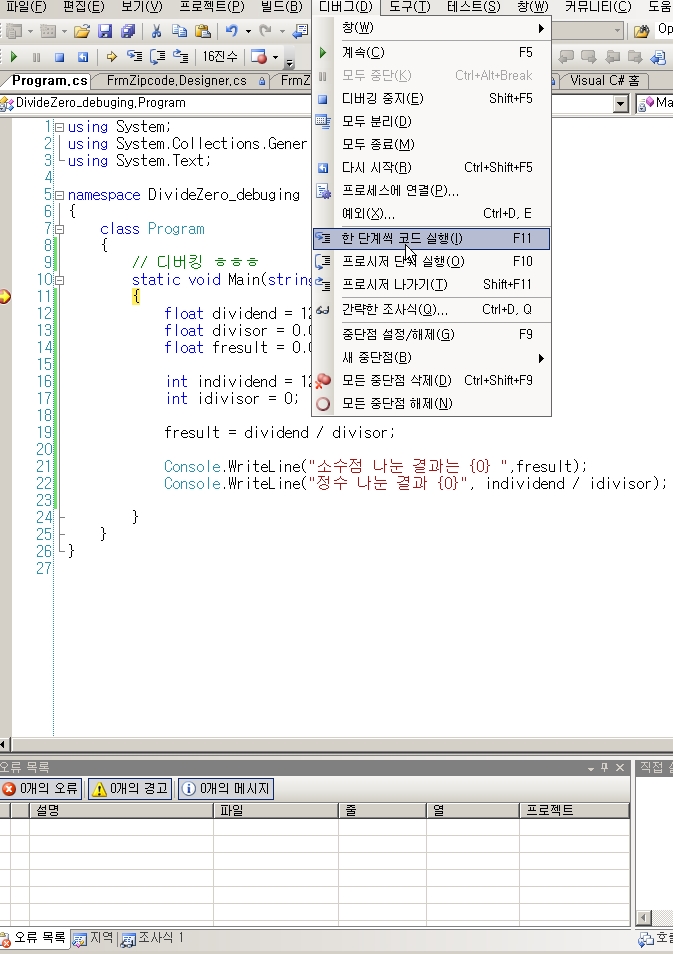
Task: Sort error list by 프로젝트 column header
Action: [x=574, y=810]
